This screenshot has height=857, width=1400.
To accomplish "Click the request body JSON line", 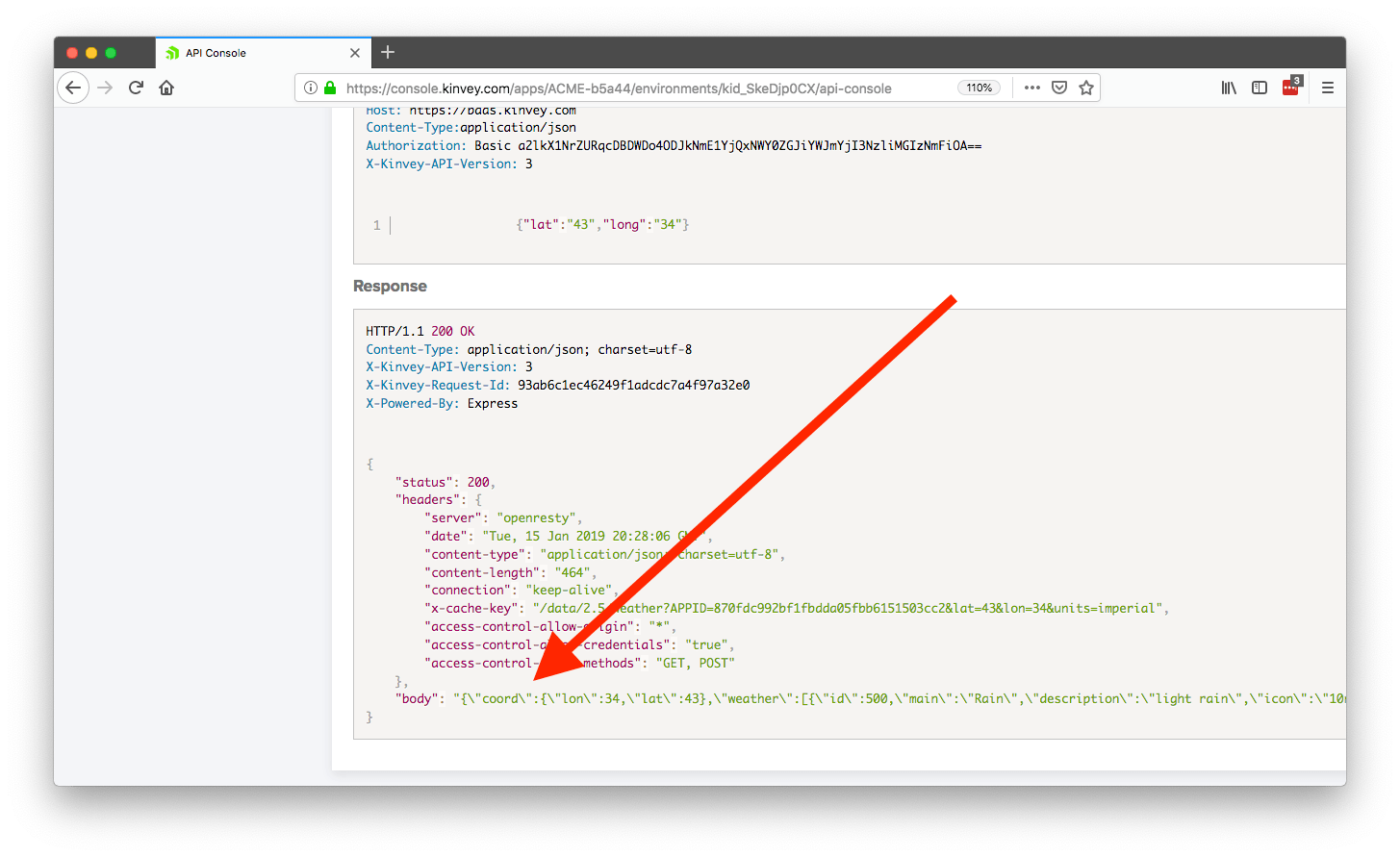I will pos(602,225).
